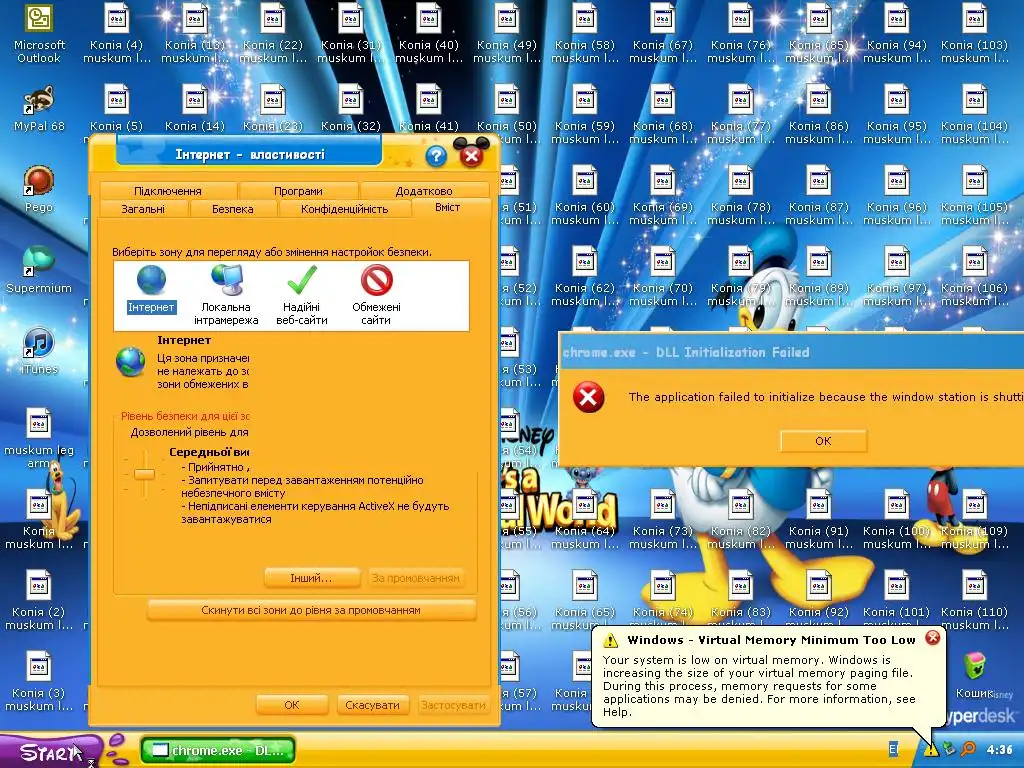Select the Internet zone globe icon
This screenshot has width=1024, height=768.
coord(151,280)
